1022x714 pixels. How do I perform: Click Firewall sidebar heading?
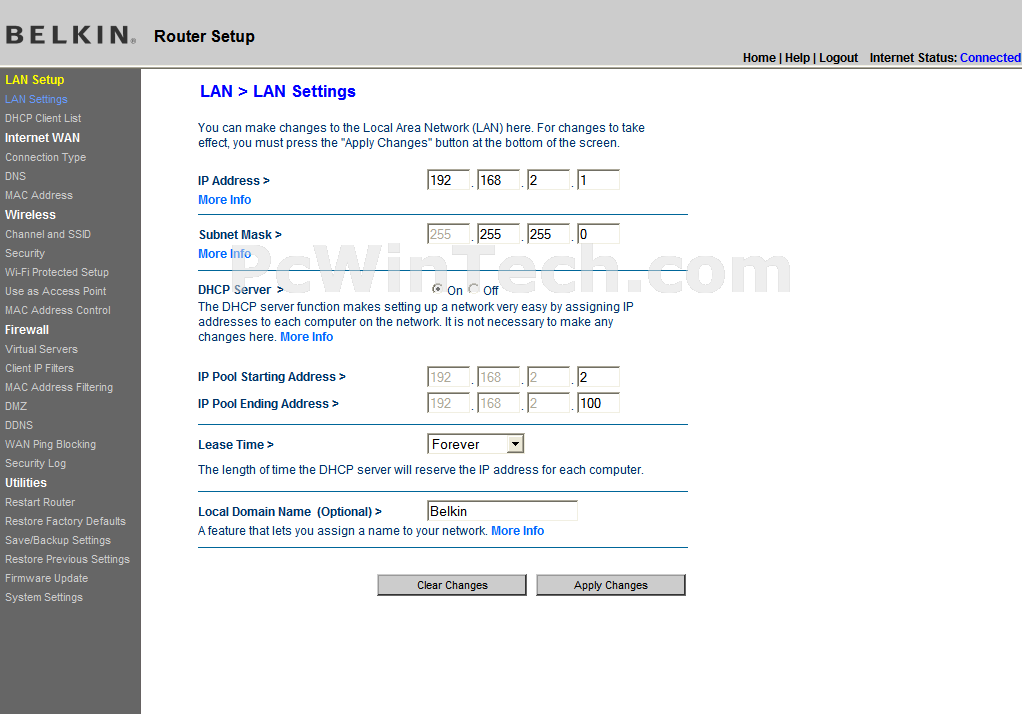pos(27,329)
